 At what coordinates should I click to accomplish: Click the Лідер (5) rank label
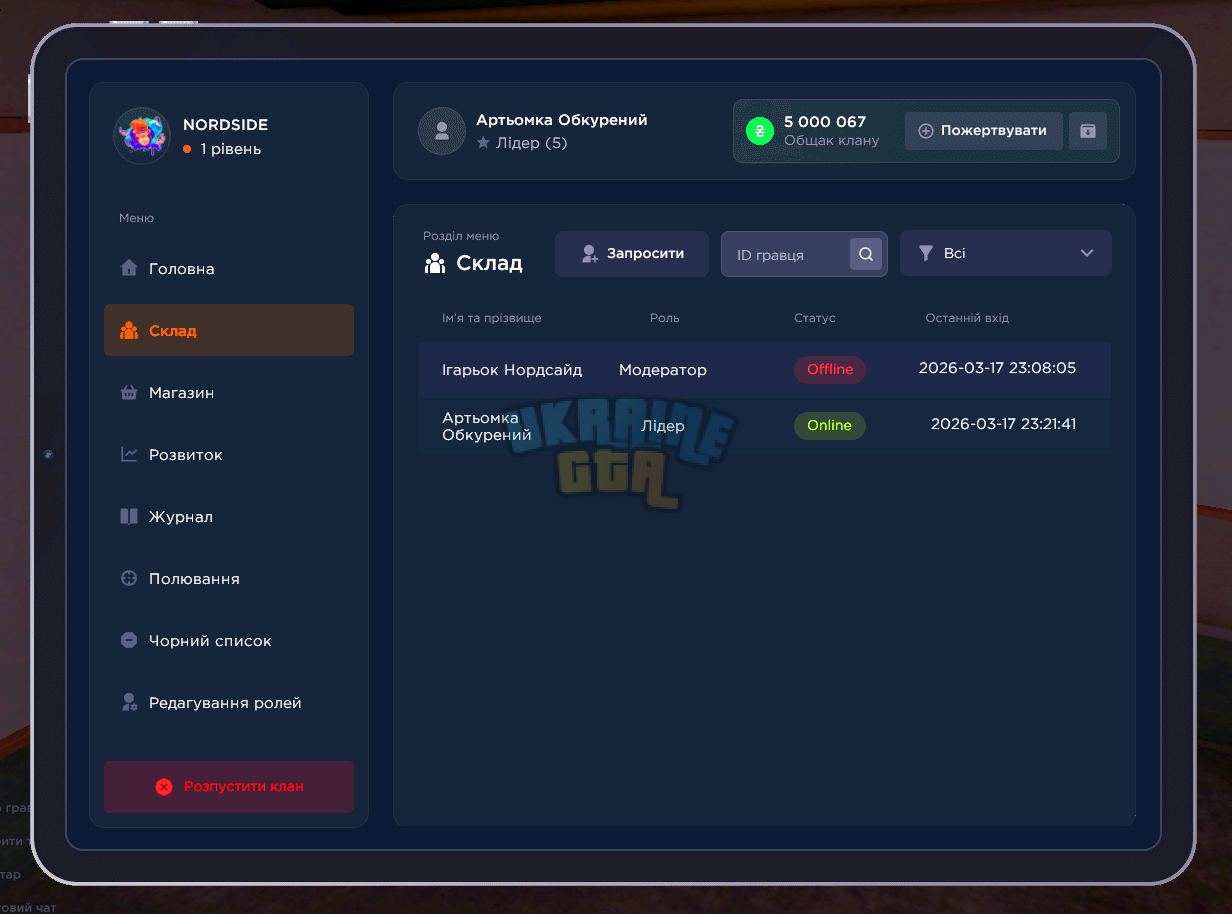(531, 143)
